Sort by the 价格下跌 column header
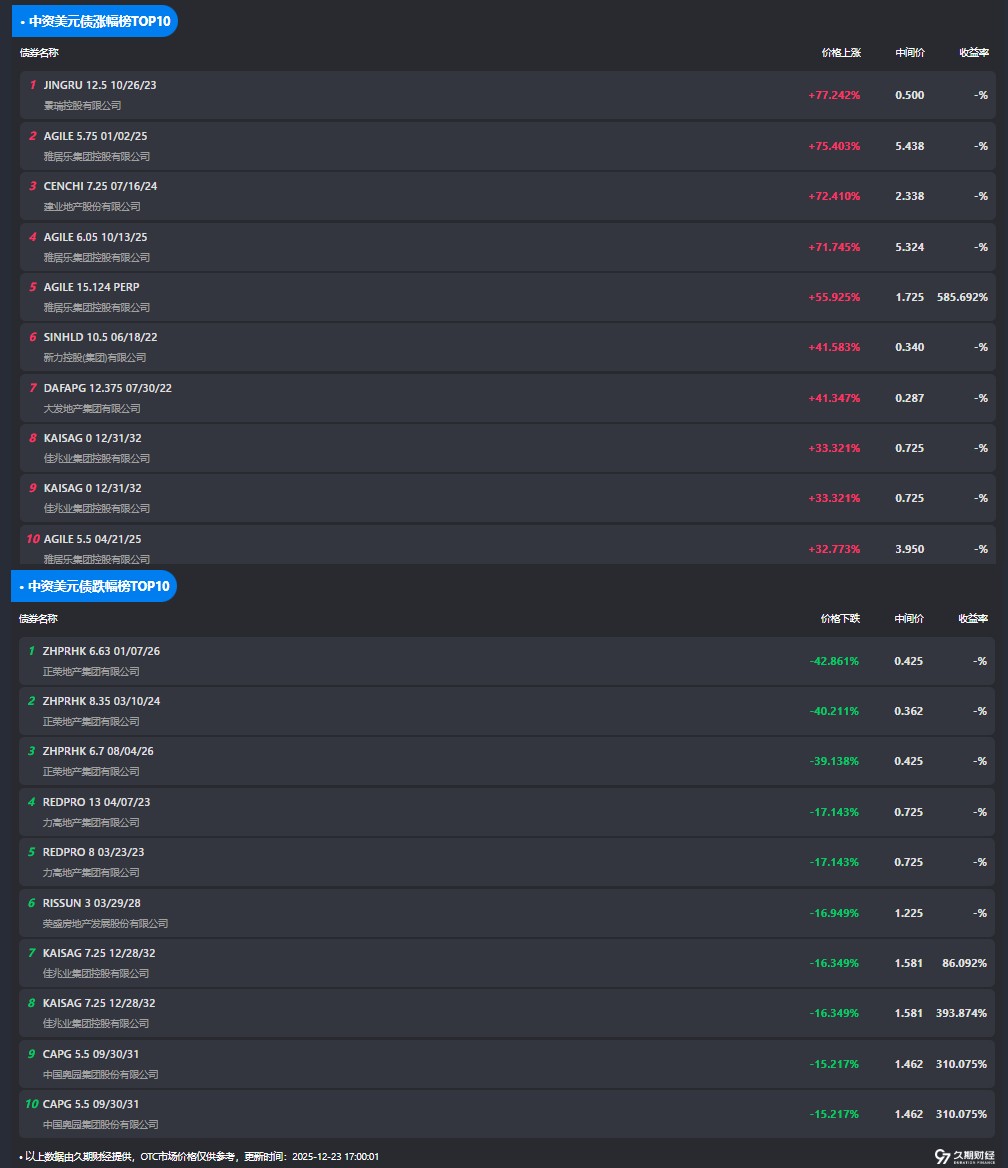The width and height of the screenshot is (1008, 1168). (x=840, y=619)
